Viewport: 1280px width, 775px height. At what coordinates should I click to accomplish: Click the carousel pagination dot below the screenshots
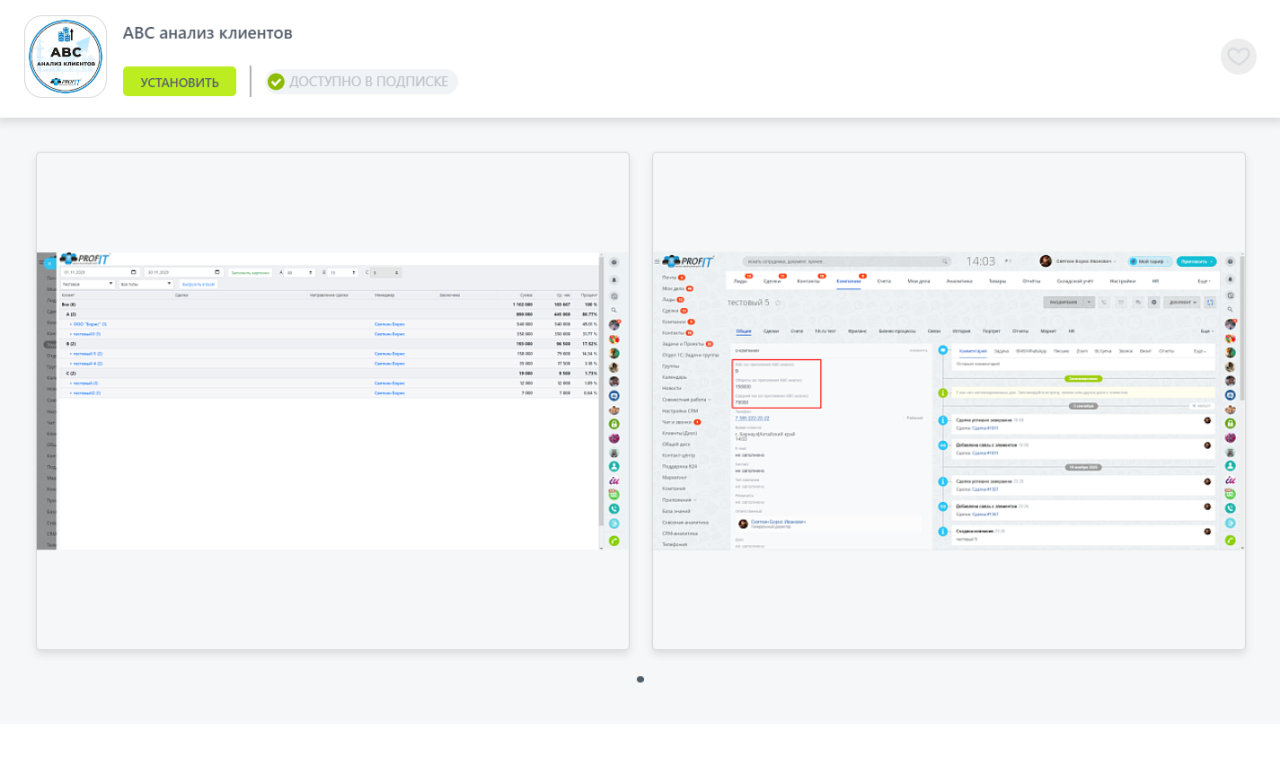point(640,680)
